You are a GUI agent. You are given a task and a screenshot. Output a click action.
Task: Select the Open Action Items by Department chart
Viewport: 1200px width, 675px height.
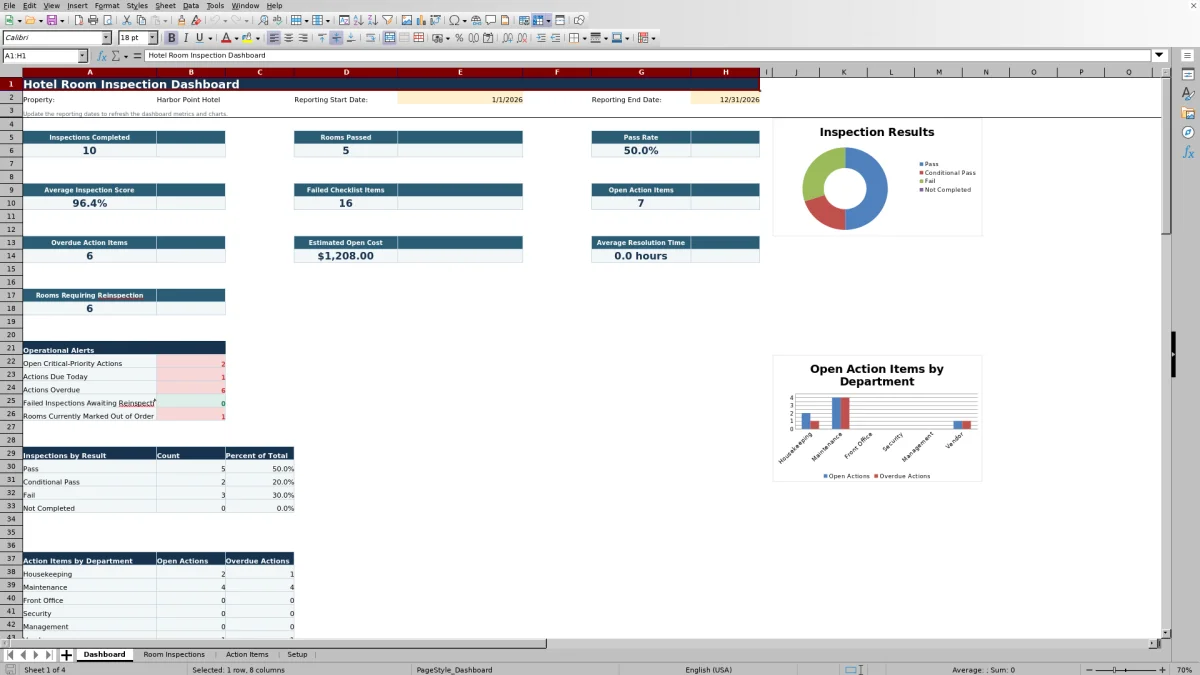click(x=877, y=418)
